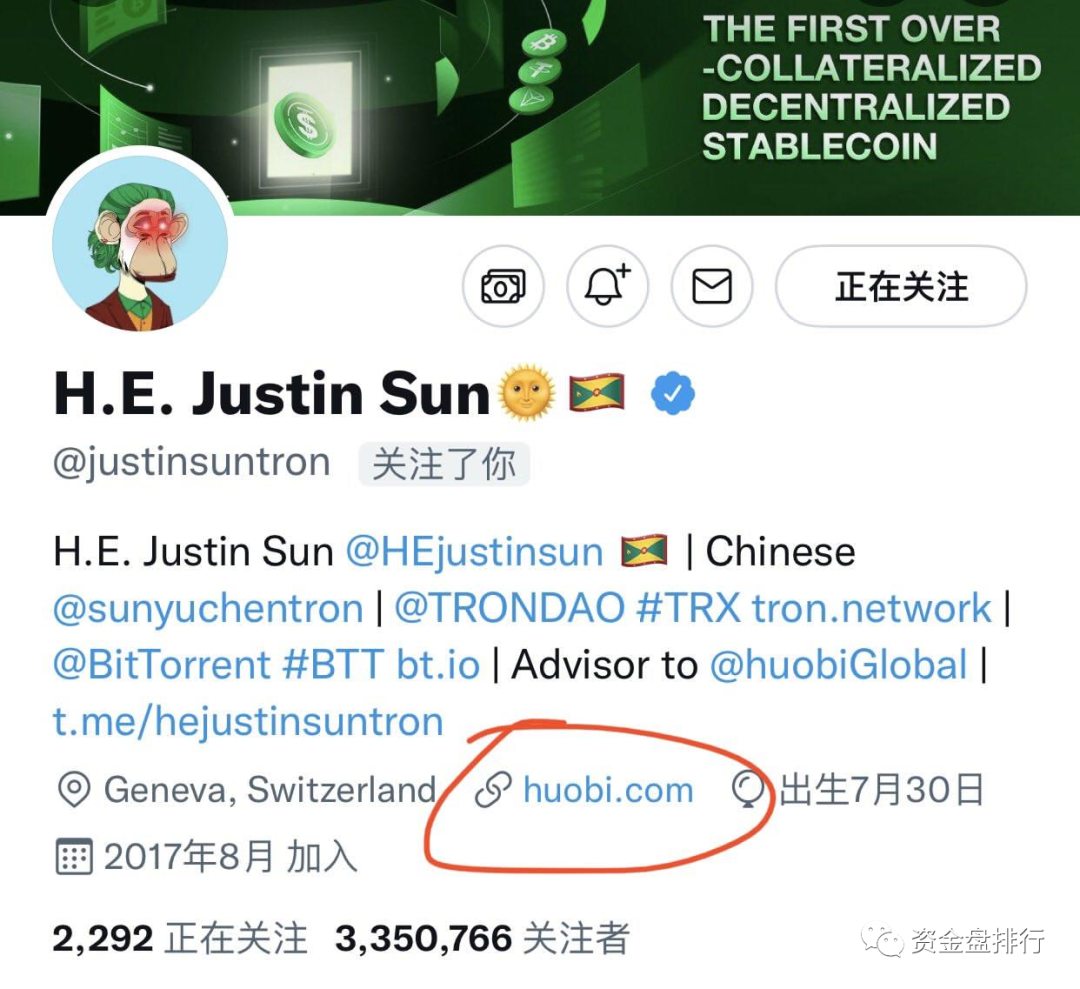Tap the blue verified badge

(673, 393)
